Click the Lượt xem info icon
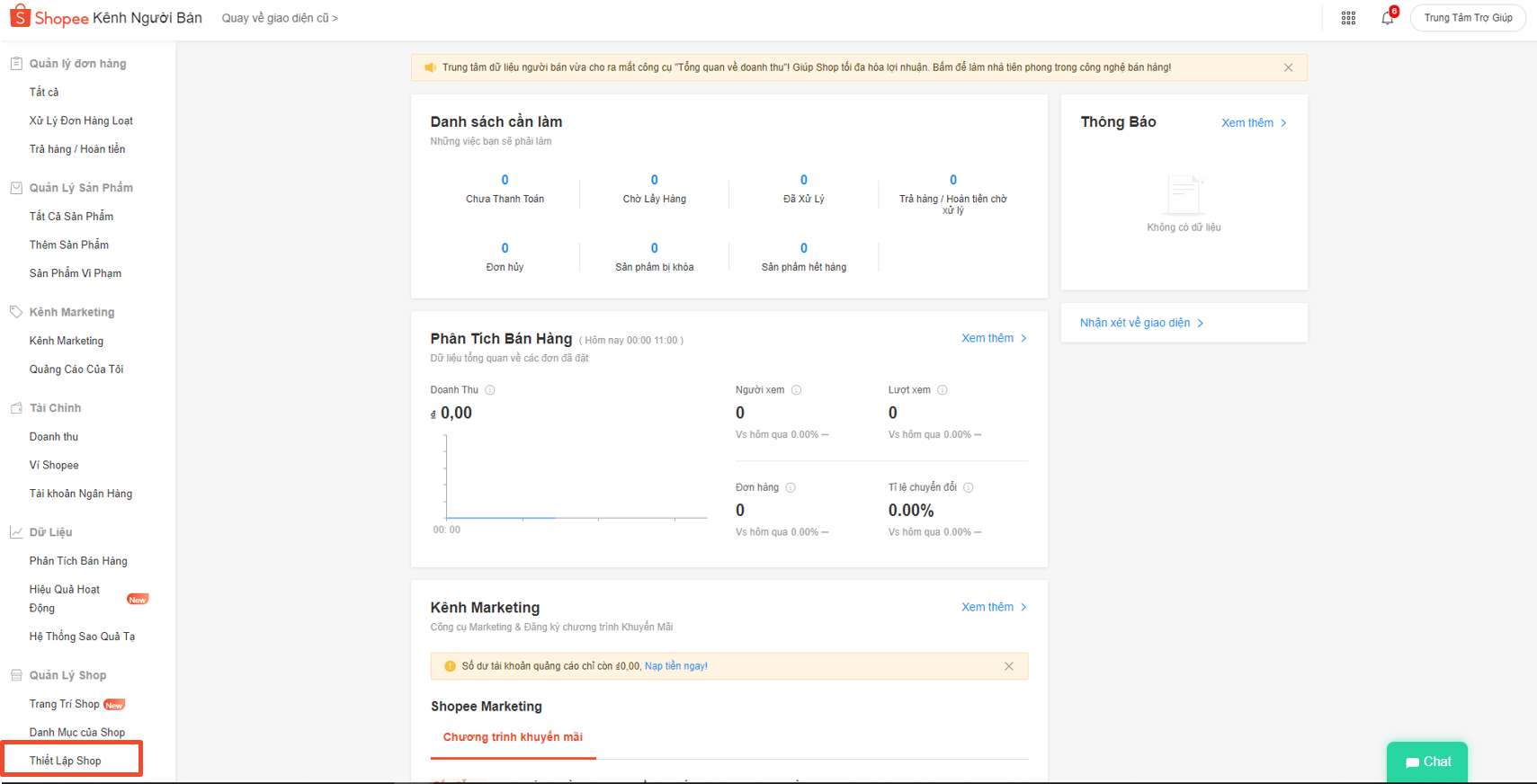The height and width of the screenshot is (784, 1537). point(943,390)
